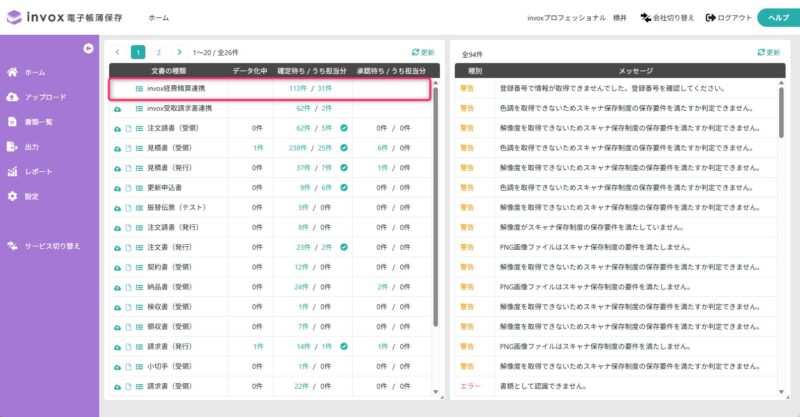This screenshot has height=417, width=800.
Task: Click list icon for 請求書(受領)
Action: tap(139, 387)
